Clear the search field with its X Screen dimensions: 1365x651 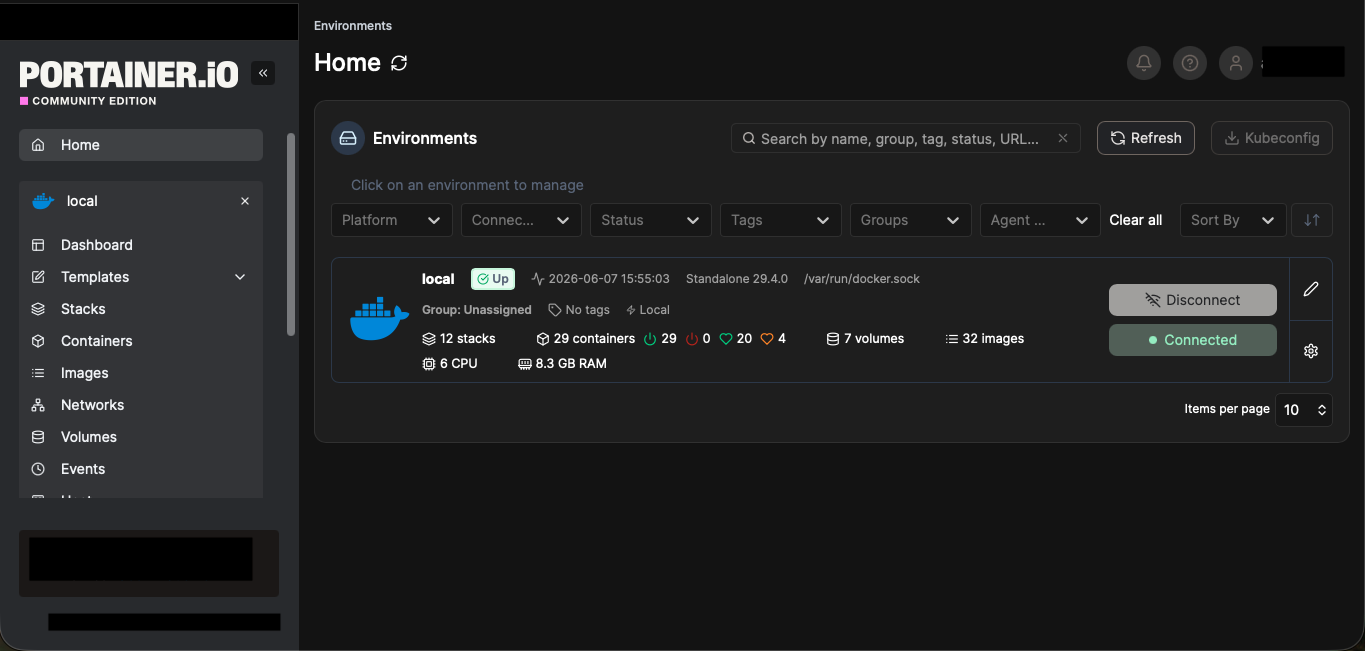click(x=1063, y=138)
